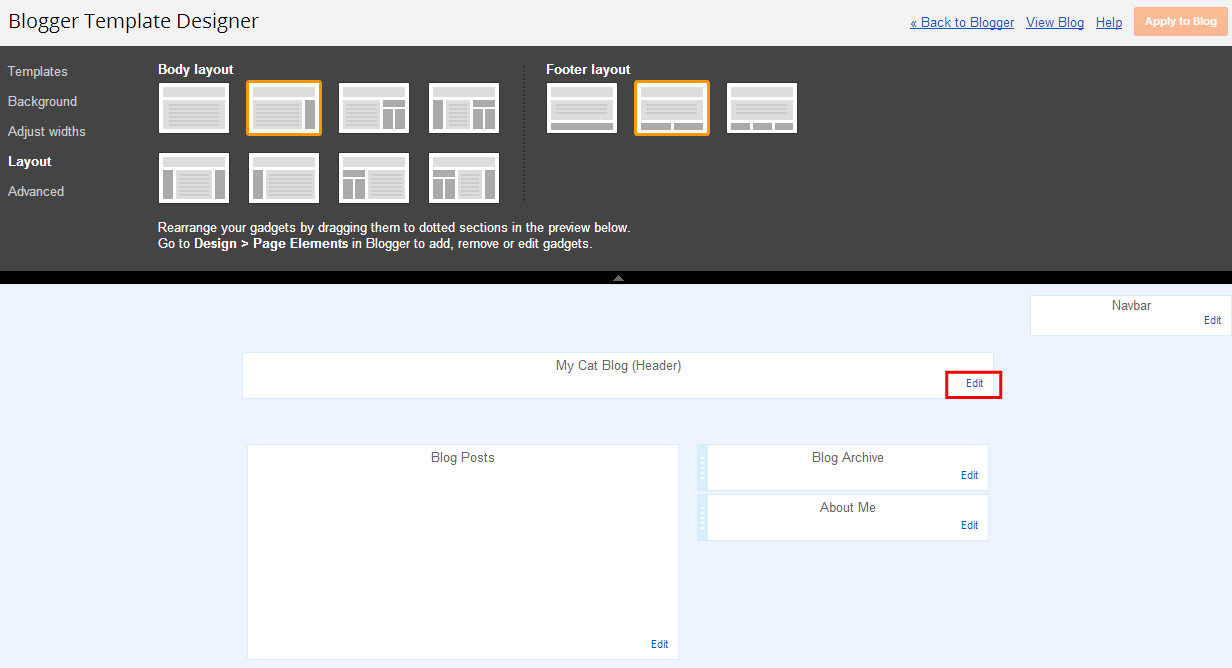Click the Back to Blogger link
The image size is (1232, 668).
point(962,23)
